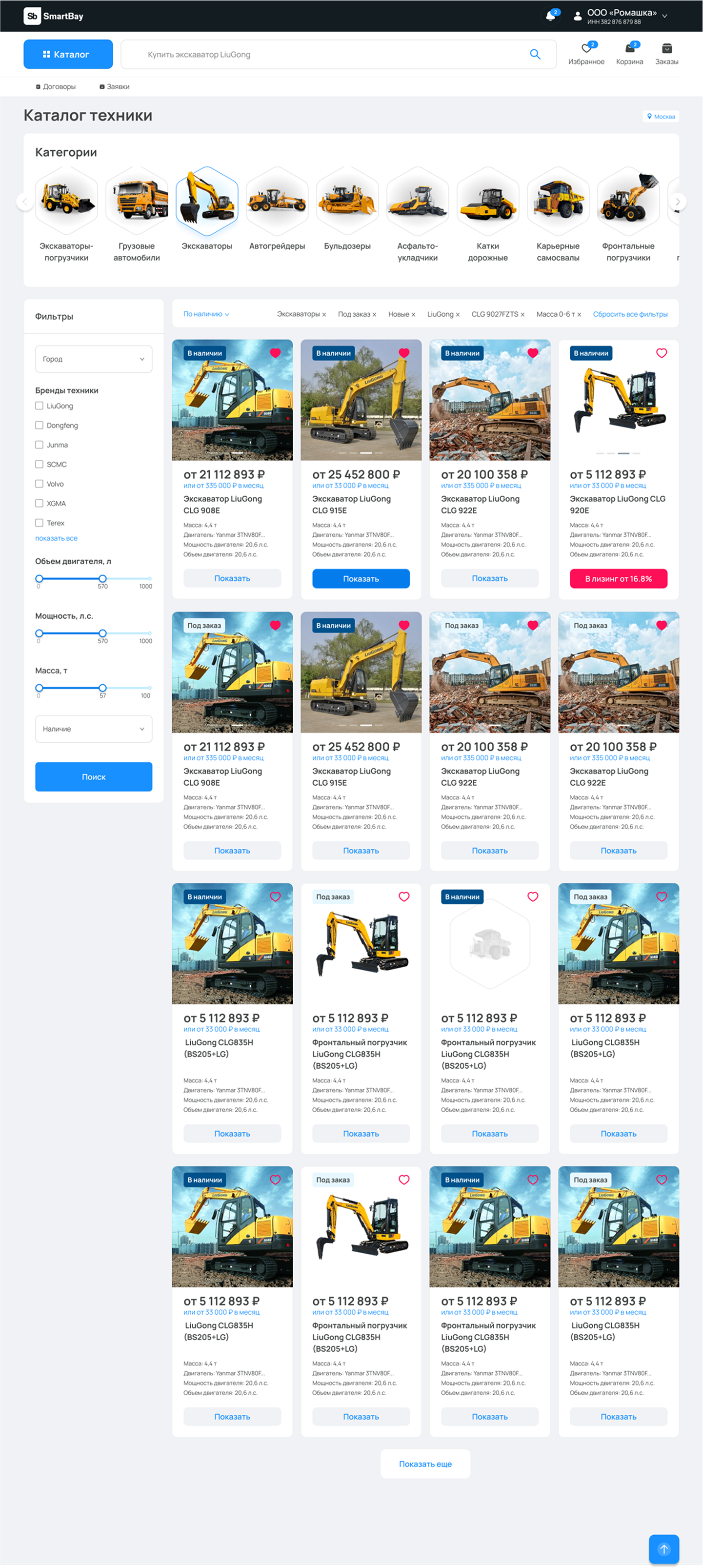Remove the Масса 0-6 т filter chip
This screenshot has width=703, height=1568.
pos(579,315)
